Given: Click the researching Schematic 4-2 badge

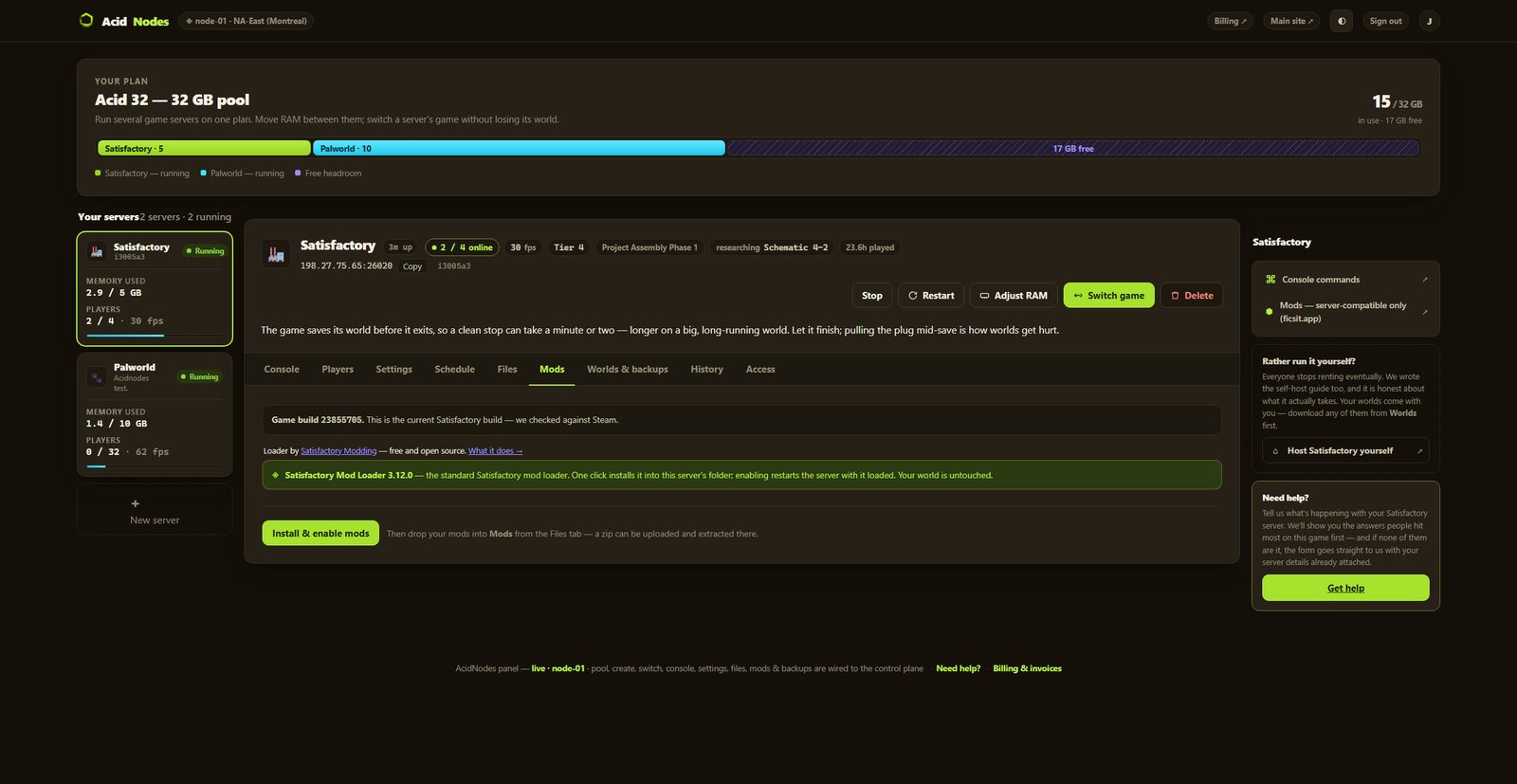Looking at the screenshot, I should (772, 247).
